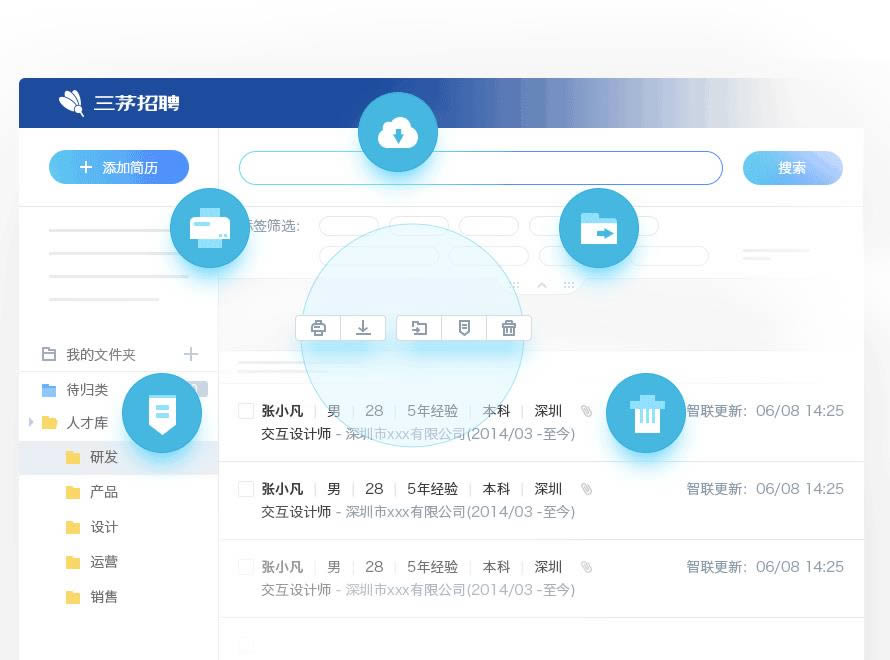Click the trash delete icon in the small toolbar

509,328
